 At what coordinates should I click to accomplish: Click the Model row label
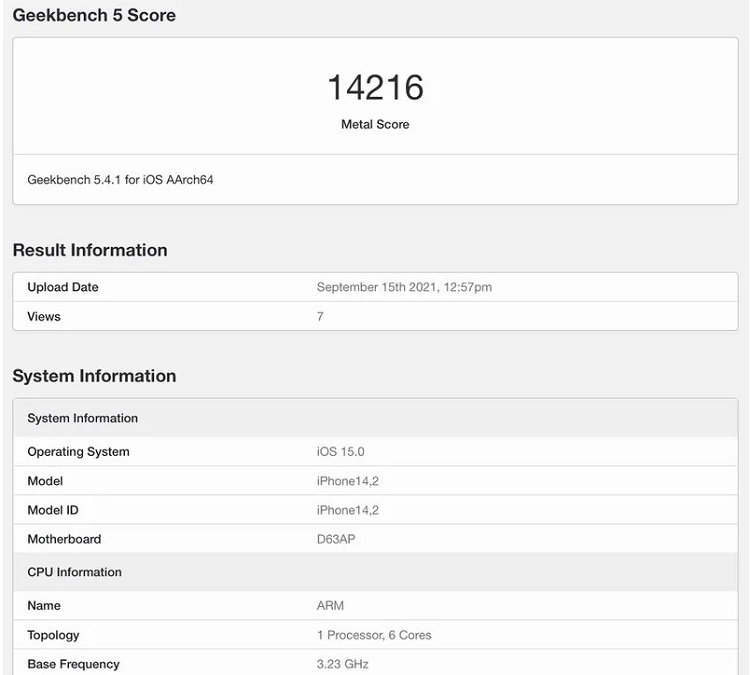coord(45,481)
